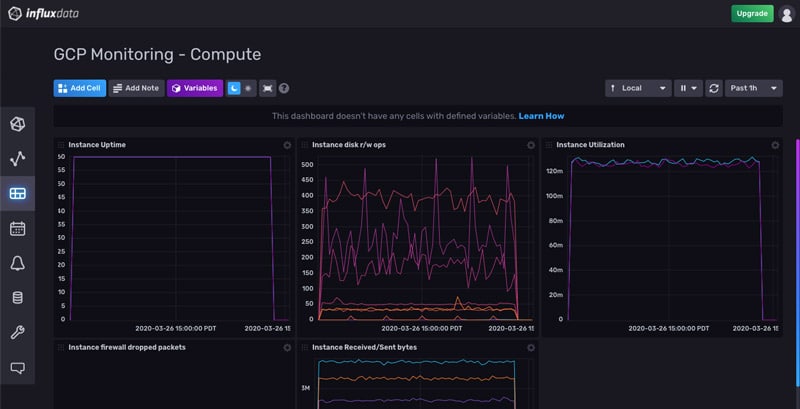Viewport: 800px width, 409px height.
Task: Select the Dashboards item in sidebar navigation
Action: tap(17, 193)
